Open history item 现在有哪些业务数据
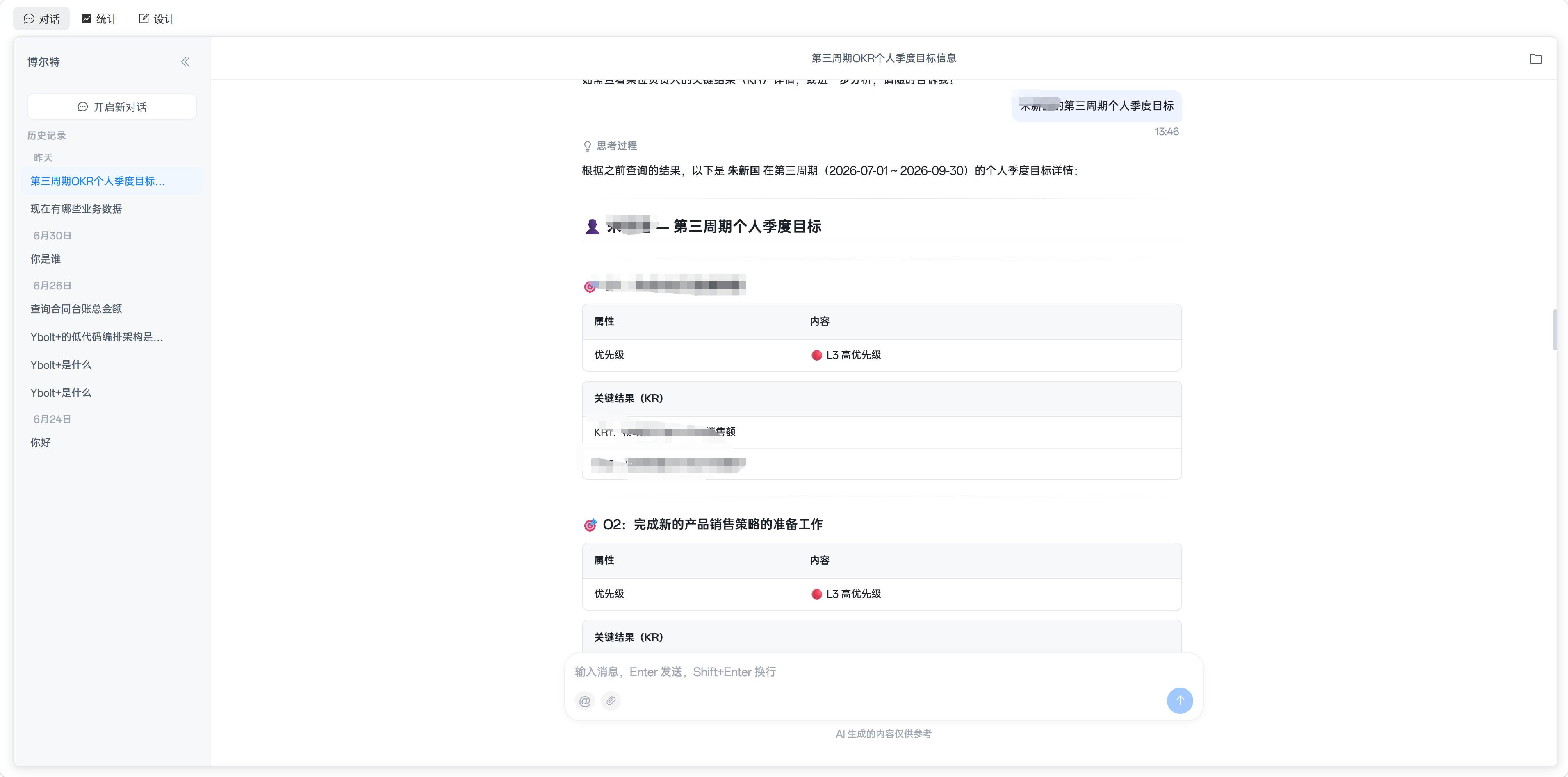This screenshot has height=777, width=1568. 112,209
